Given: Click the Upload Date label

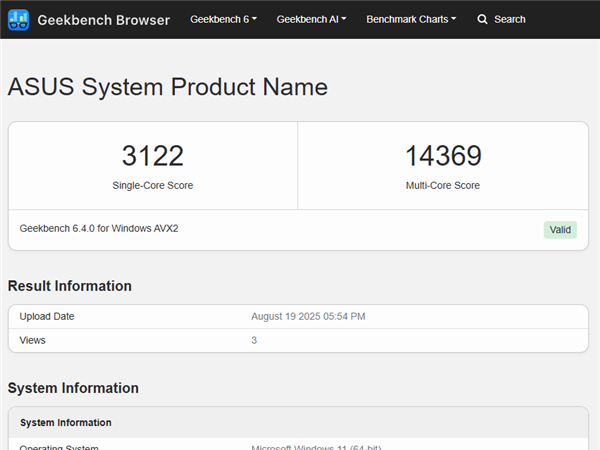Looking at the screenshot, I should click(x=47, y=316).
